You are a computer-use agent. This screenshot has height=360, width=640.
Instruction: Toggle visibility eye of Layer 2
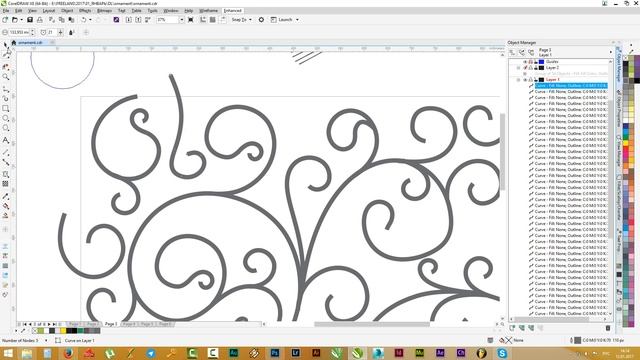pos(525,68)
